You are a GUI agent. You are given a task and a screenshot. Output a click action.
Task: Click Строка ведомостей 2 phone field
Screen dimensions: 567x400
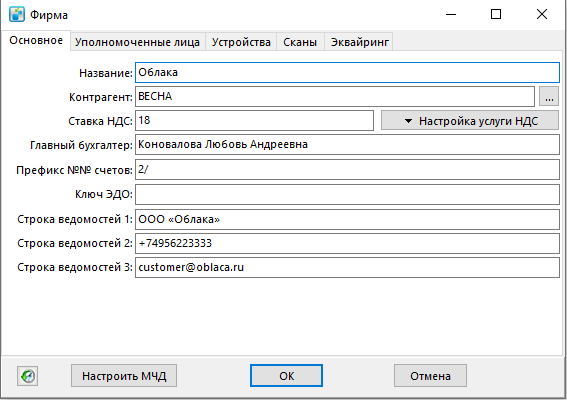tap(348, 243)
